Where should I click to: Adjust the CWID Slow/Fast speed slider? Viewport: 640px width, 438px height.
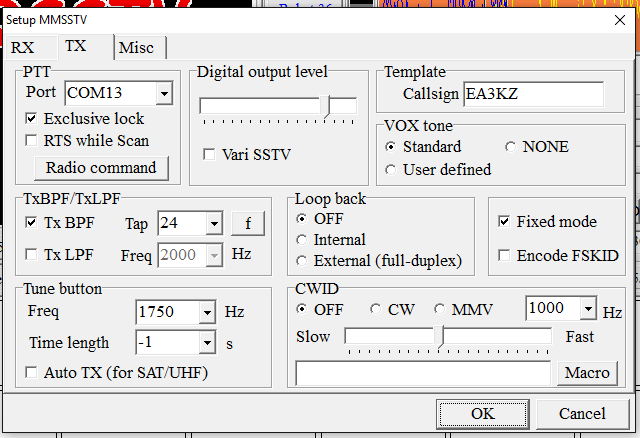coord(439,336)
